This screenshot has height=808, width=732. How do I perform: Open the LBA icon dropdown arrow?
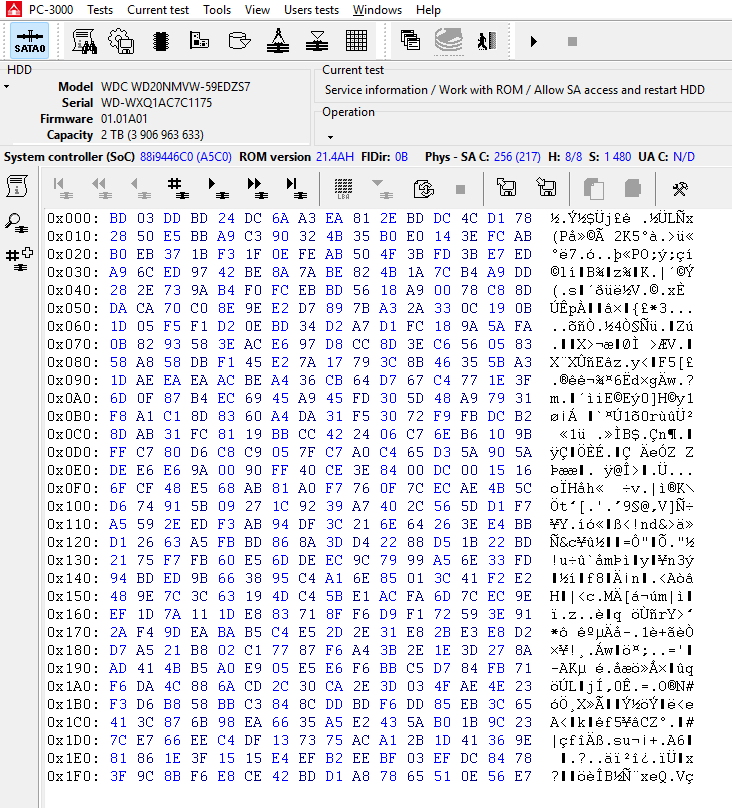tap(380, 187)
